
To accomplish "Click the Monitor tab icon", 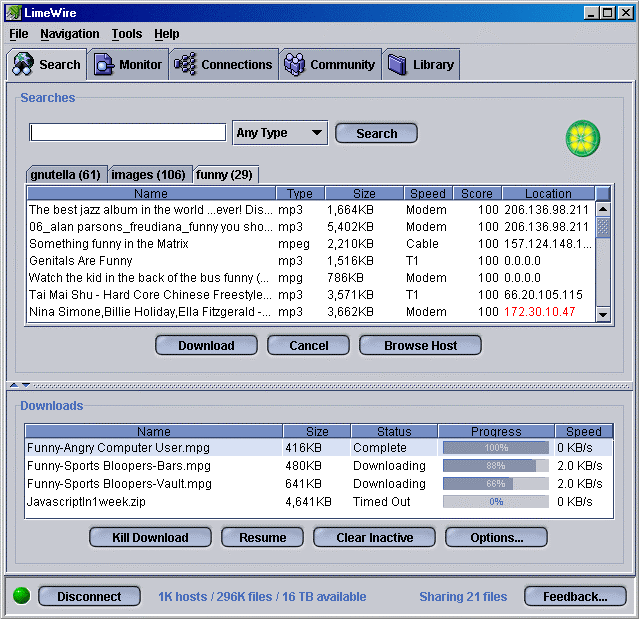I will click(x=104, y=65).
